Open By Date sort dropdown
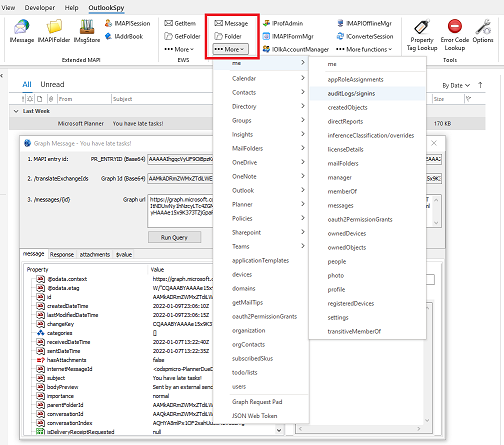 click(456, 86)
